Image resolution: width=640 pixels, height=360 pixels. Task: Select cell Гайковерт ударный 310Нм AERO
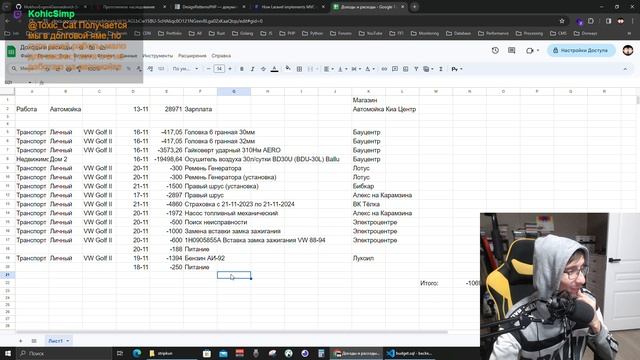pos(233,150)
